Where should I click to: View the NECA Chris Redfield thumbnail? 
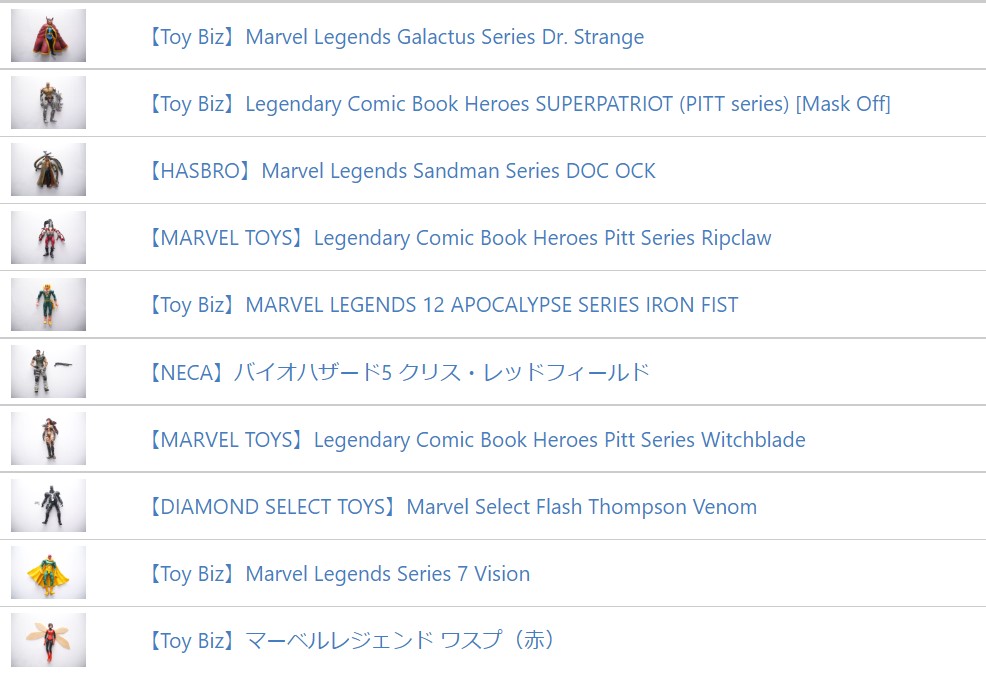coord(48,371)
